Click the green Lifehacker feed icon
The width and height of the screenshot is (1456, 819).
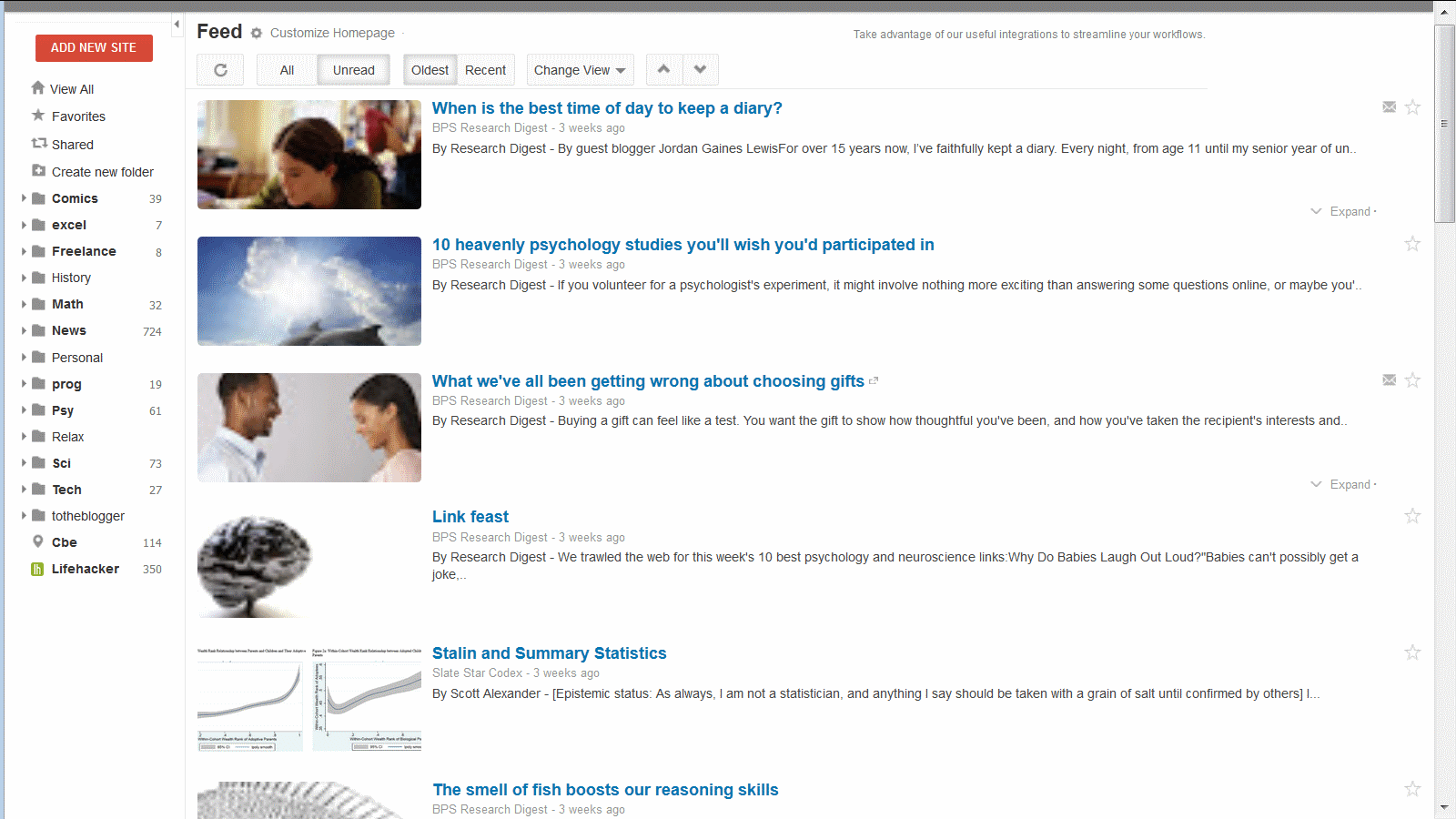tap(37, 569)
